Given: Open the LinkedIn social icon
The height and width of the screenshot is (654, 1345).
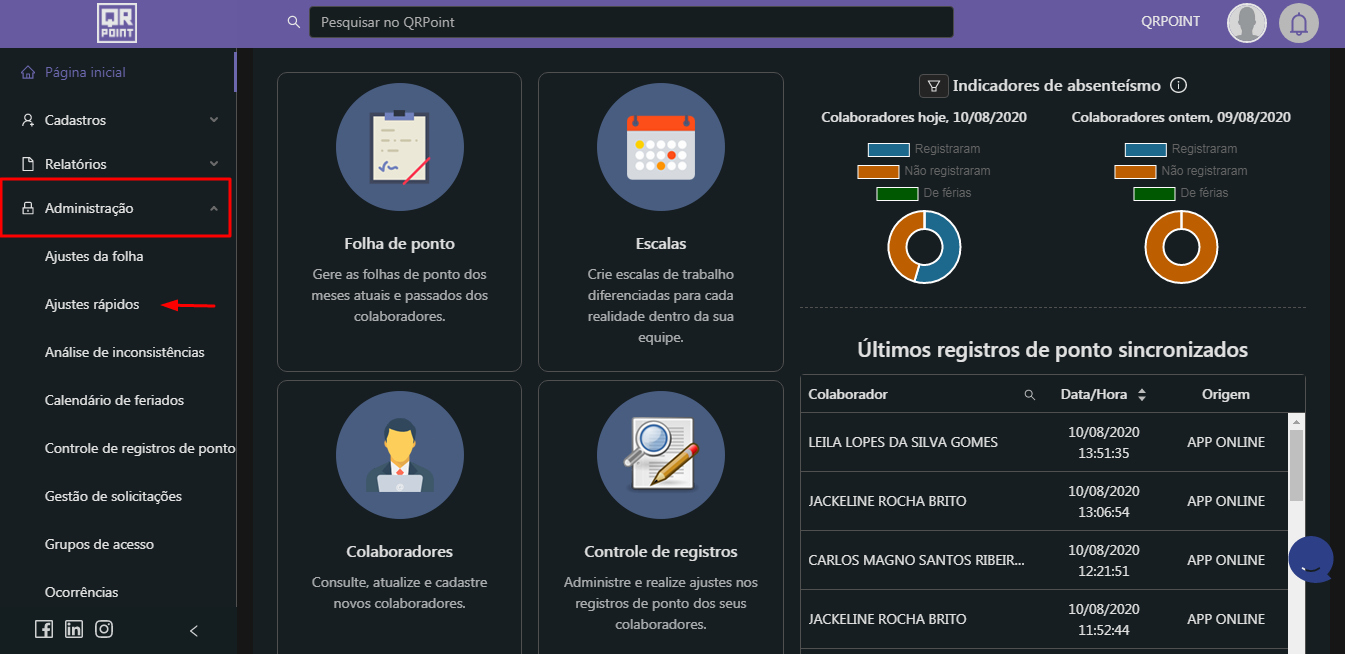Looking at the screenshot, I should click(74, 629).
